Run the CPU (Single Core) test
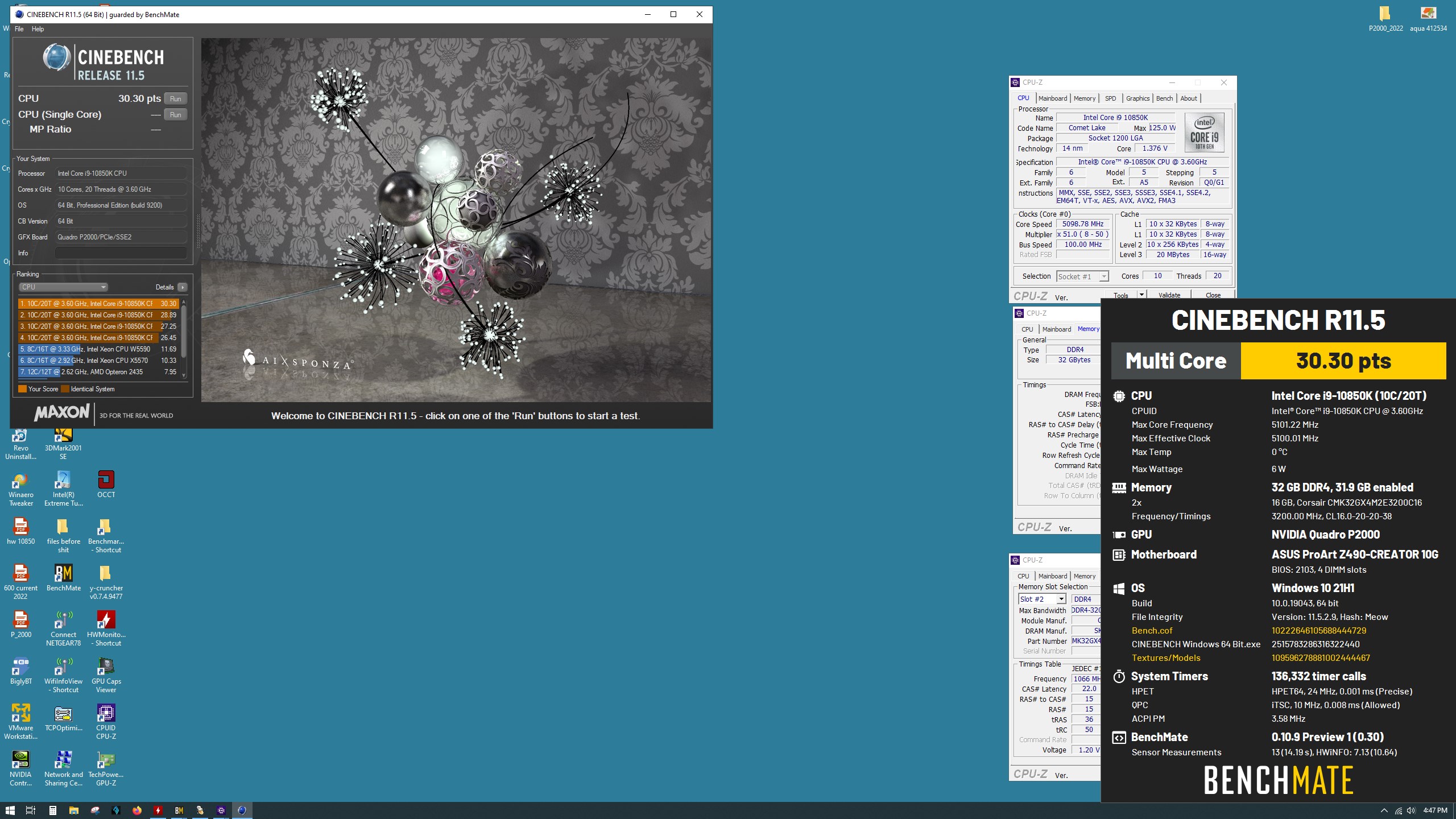 tap(175, 114)
